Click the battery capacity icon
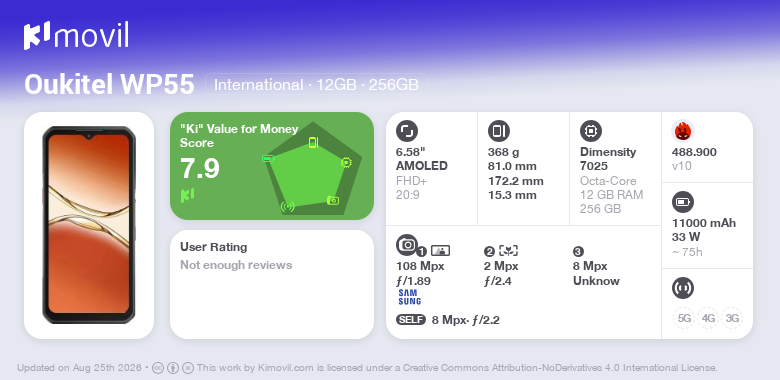Viewport: 780px width, 380px height. pos(683,202)
